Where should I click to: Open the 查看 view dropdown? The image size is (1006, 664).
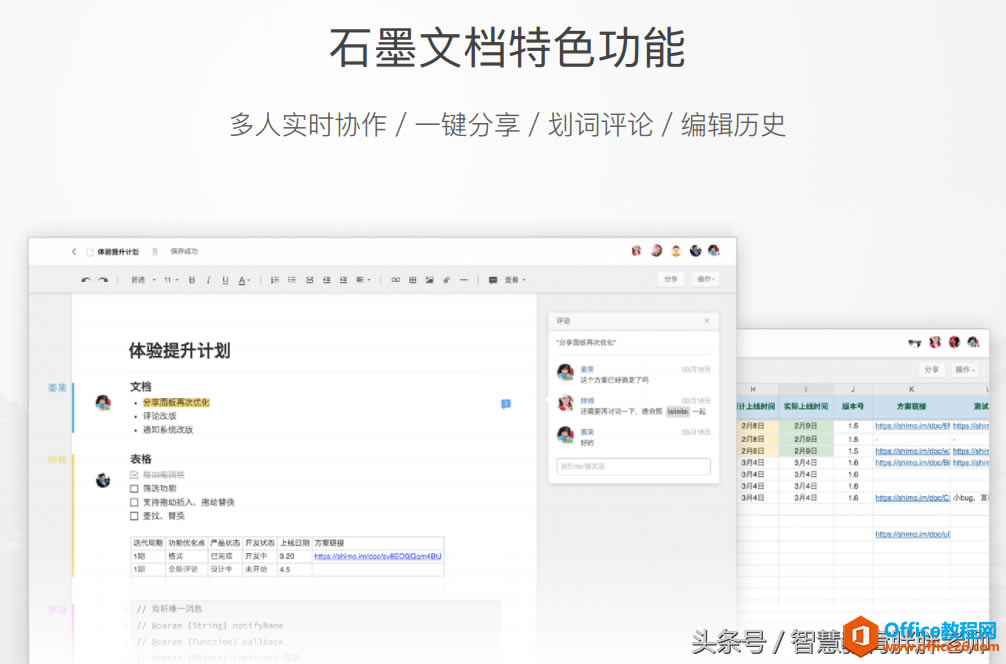click(x=515, y=280)
